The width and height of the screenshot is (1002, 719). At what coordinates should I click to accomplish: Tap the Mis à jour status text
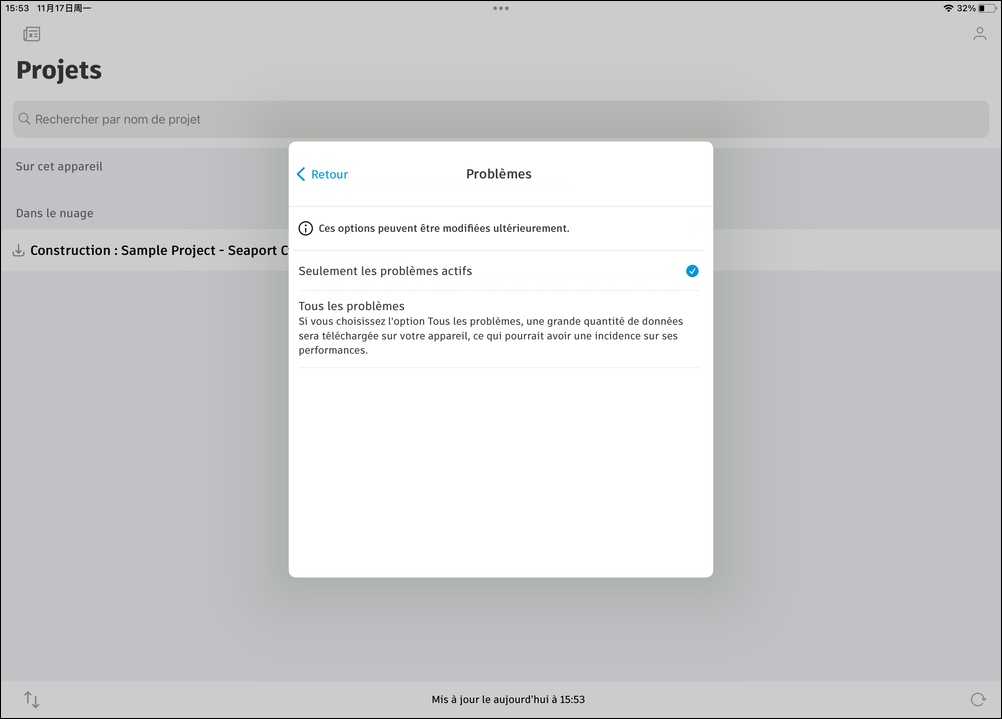(508, 699)
